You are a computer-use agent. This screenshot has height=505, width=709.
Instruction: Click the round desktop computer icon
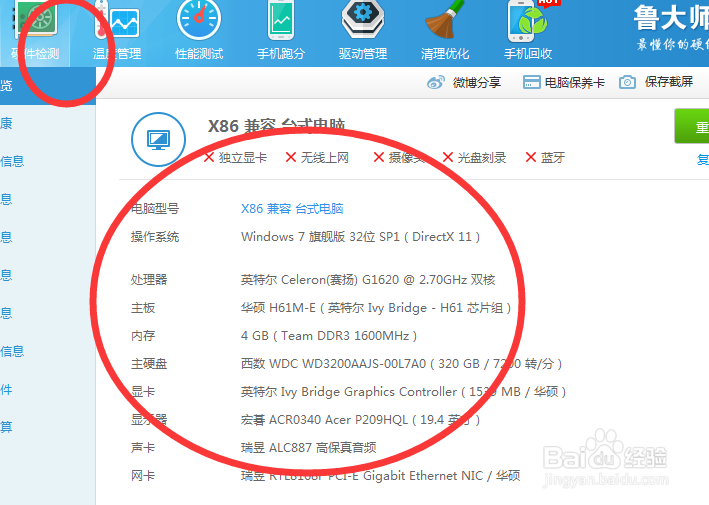pyautogui.click(x=158, y=139)
